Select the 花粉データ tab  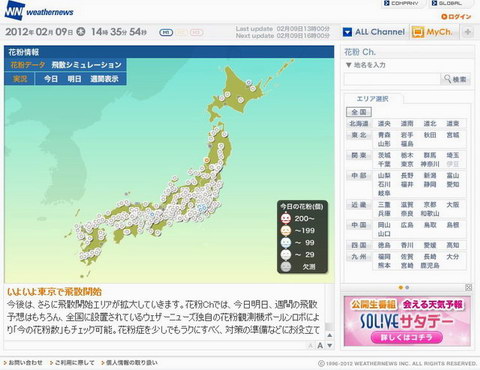pyautogui.click(x=28, y=65)
